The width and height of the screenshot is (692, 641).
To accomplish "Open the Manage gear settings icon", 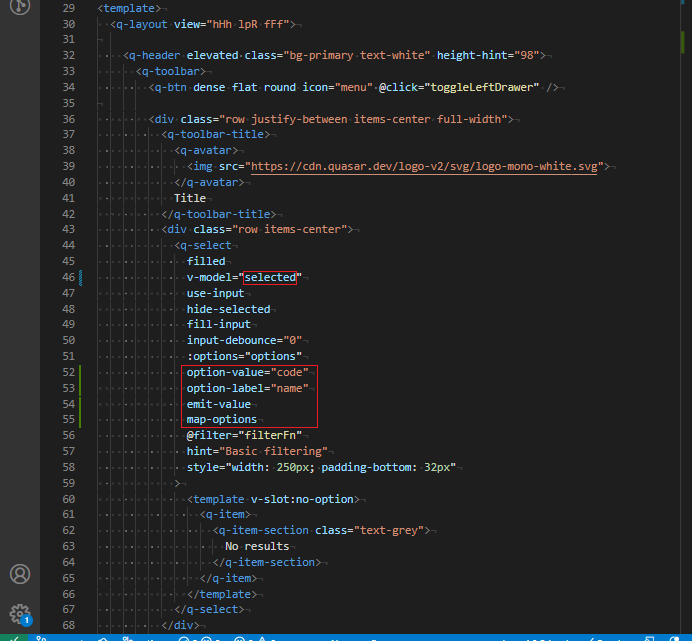I will 20,614.
